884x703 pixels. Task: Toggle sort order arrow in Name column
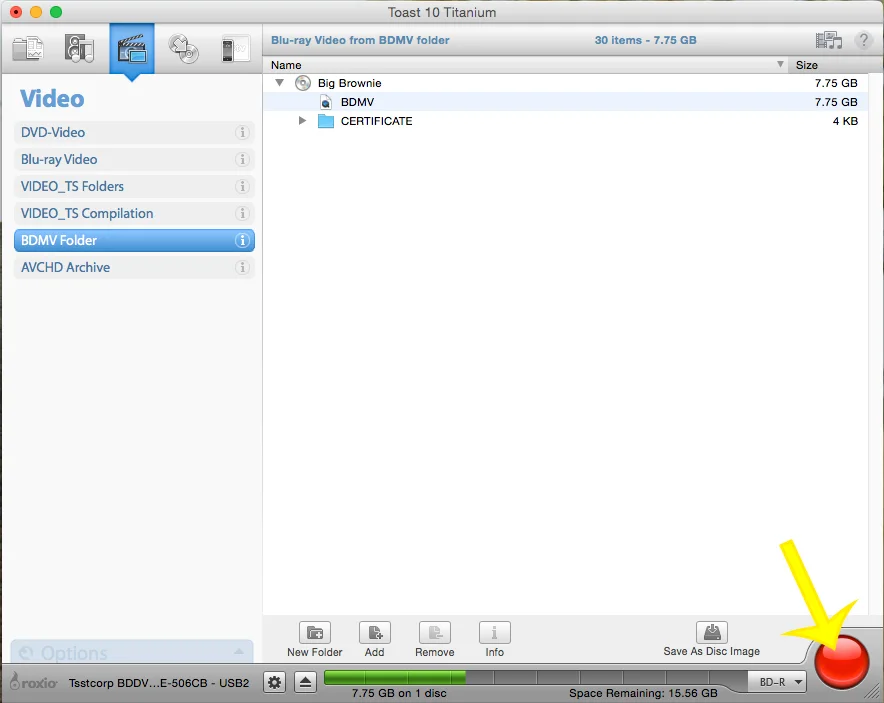coord(780,64)
